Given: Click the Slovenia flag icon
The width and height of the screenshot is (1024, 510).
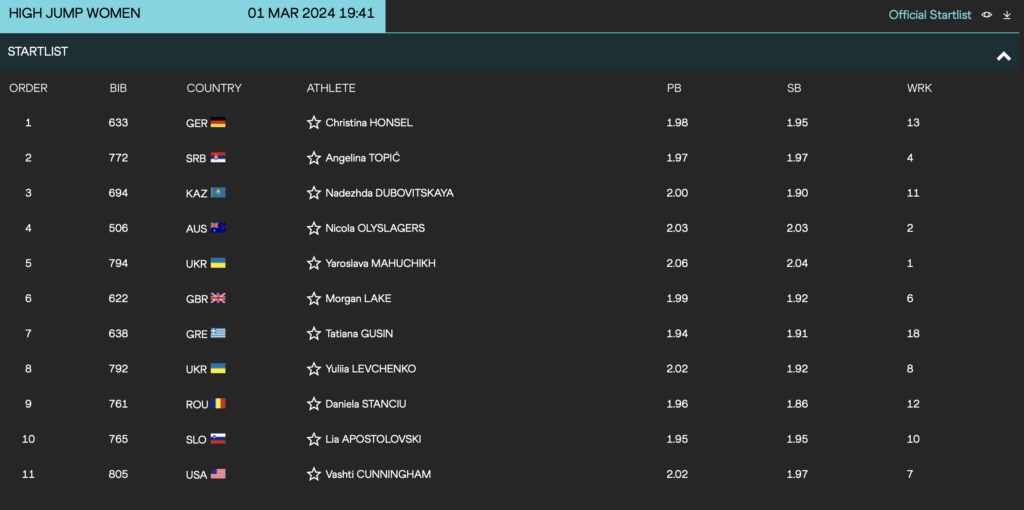Looking at the screenshot, I should coord(218,439).
